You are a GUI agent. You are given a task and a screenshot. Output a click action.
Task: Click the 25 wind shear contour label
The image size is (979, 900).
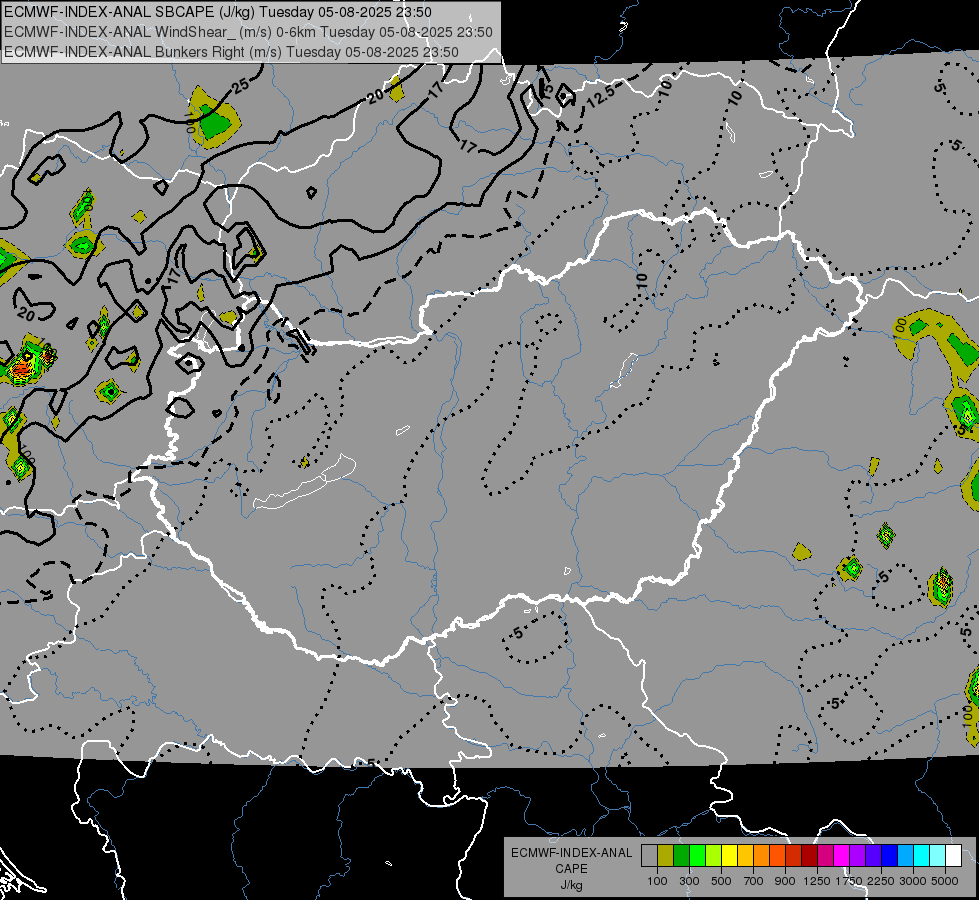tap(241, 85)
